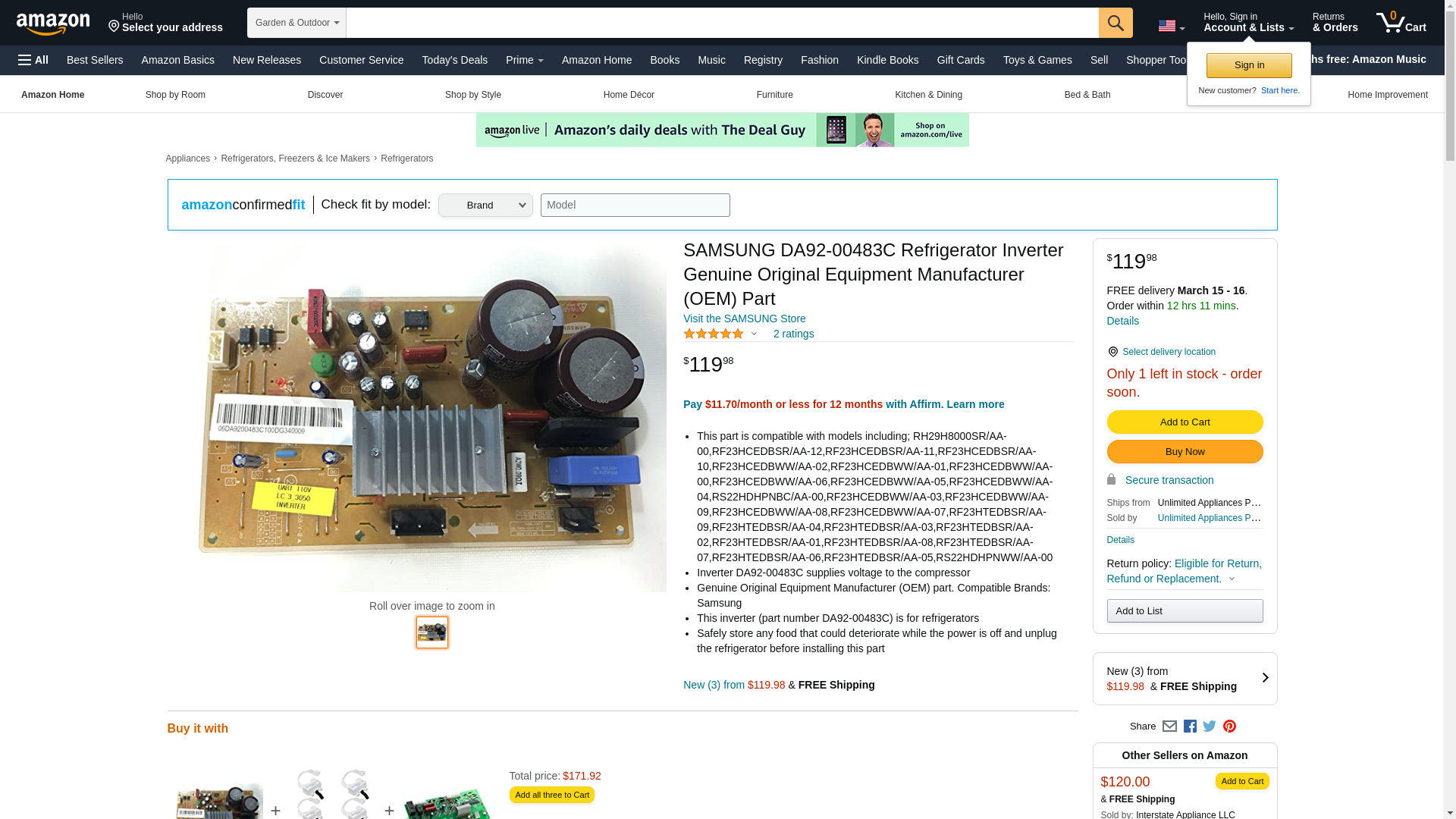
Task: Share on Twitter icon
Action: (1210, 726)
